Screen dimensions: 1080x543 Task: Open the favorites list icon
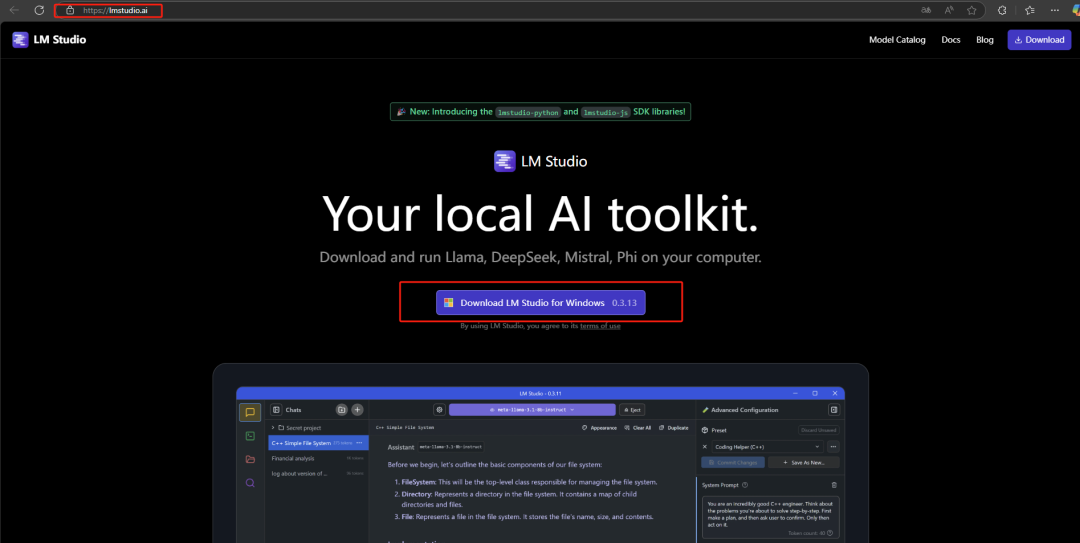[x=1029, y=10]
